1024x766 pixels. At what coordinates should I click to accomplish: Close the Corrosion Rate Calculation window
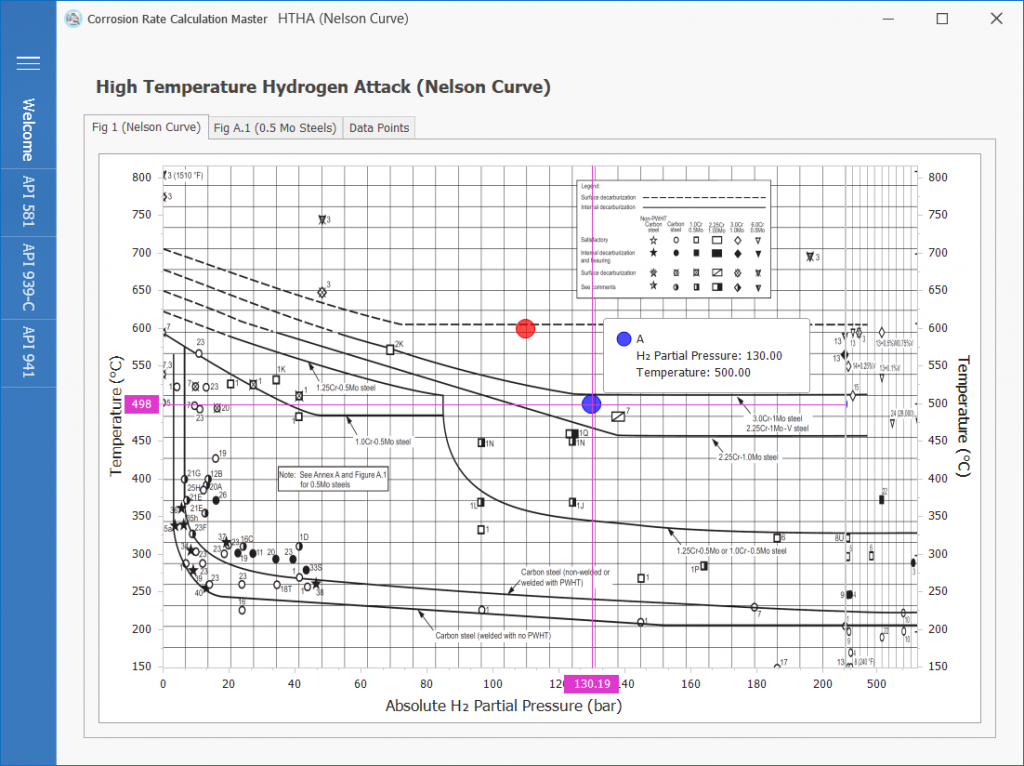coord(995,19)
